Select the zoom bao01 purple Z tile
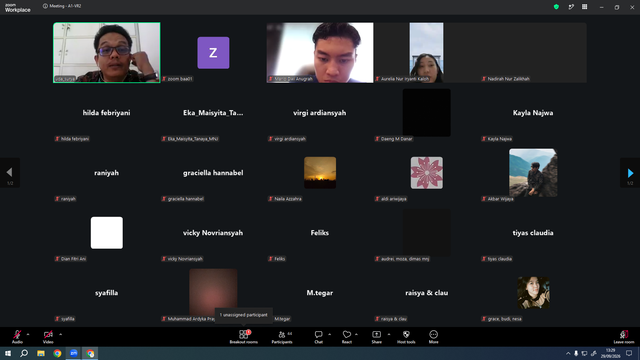The image size is (640, 360). point(213,53)
